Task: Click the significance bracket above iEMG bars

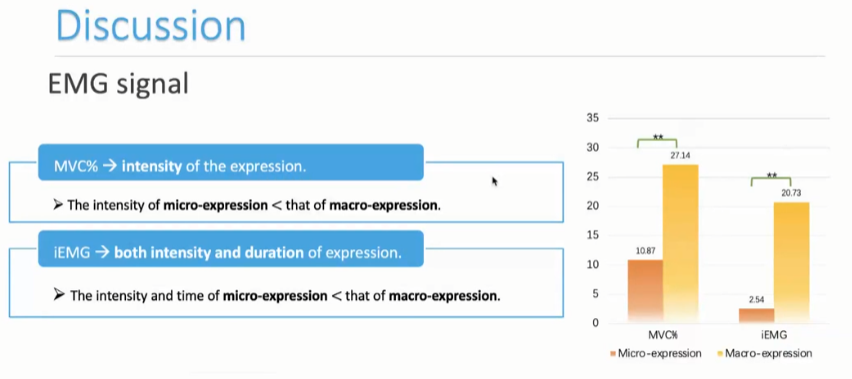Action: (x=771, y=180)
